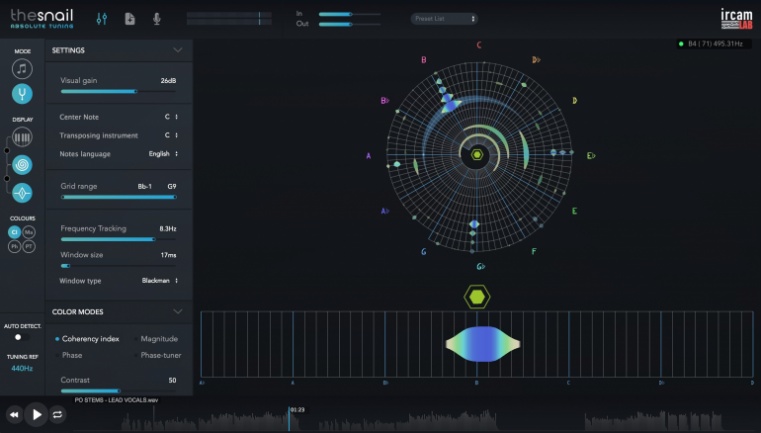This screenshot has width=761, height=433.
Task: Toggle the Auto Detect switch
Action: [18, 337]
